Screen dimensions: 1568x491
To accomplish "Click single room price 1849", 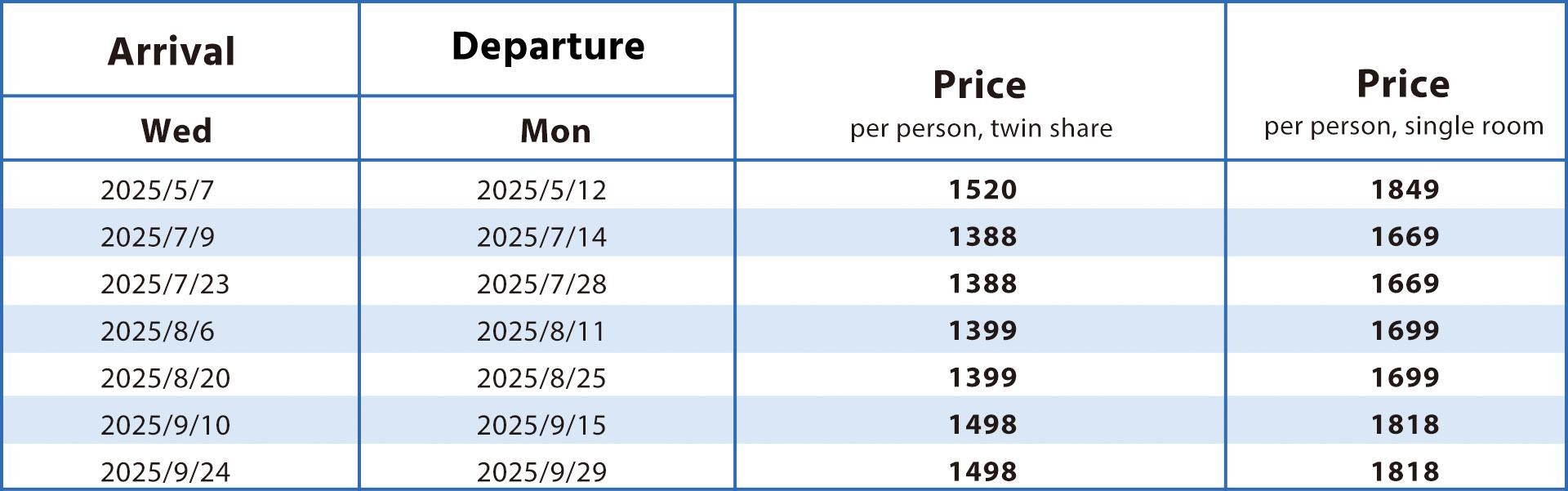I will (x=1405, y=190).
